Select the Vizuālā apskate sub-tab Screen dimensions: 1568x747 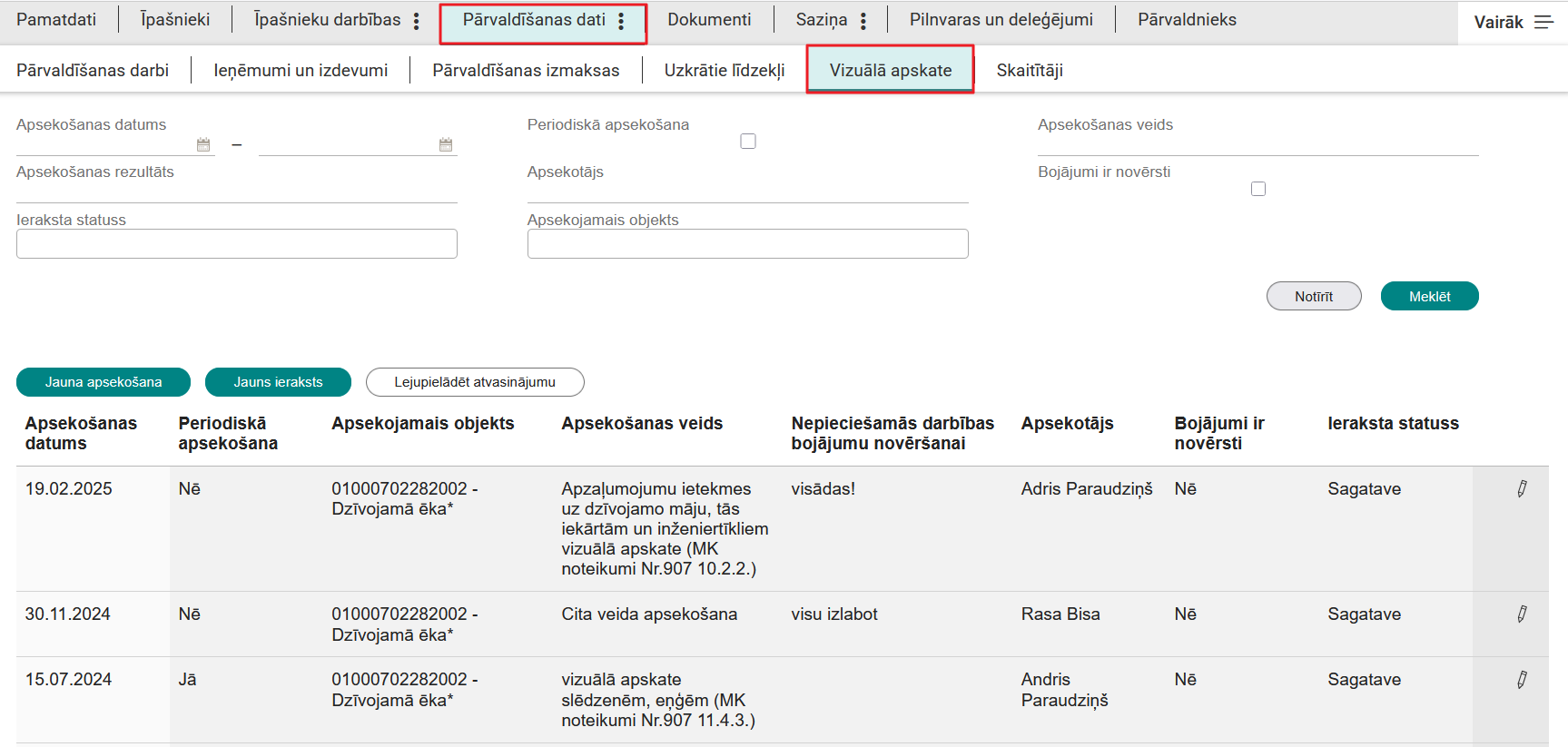point(891,70)
